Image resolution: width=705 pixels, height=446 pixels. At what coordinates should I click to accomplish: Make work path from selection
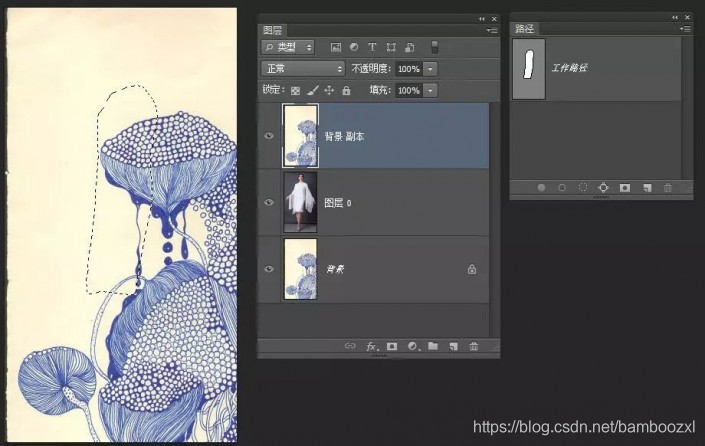tap(603, 187)
